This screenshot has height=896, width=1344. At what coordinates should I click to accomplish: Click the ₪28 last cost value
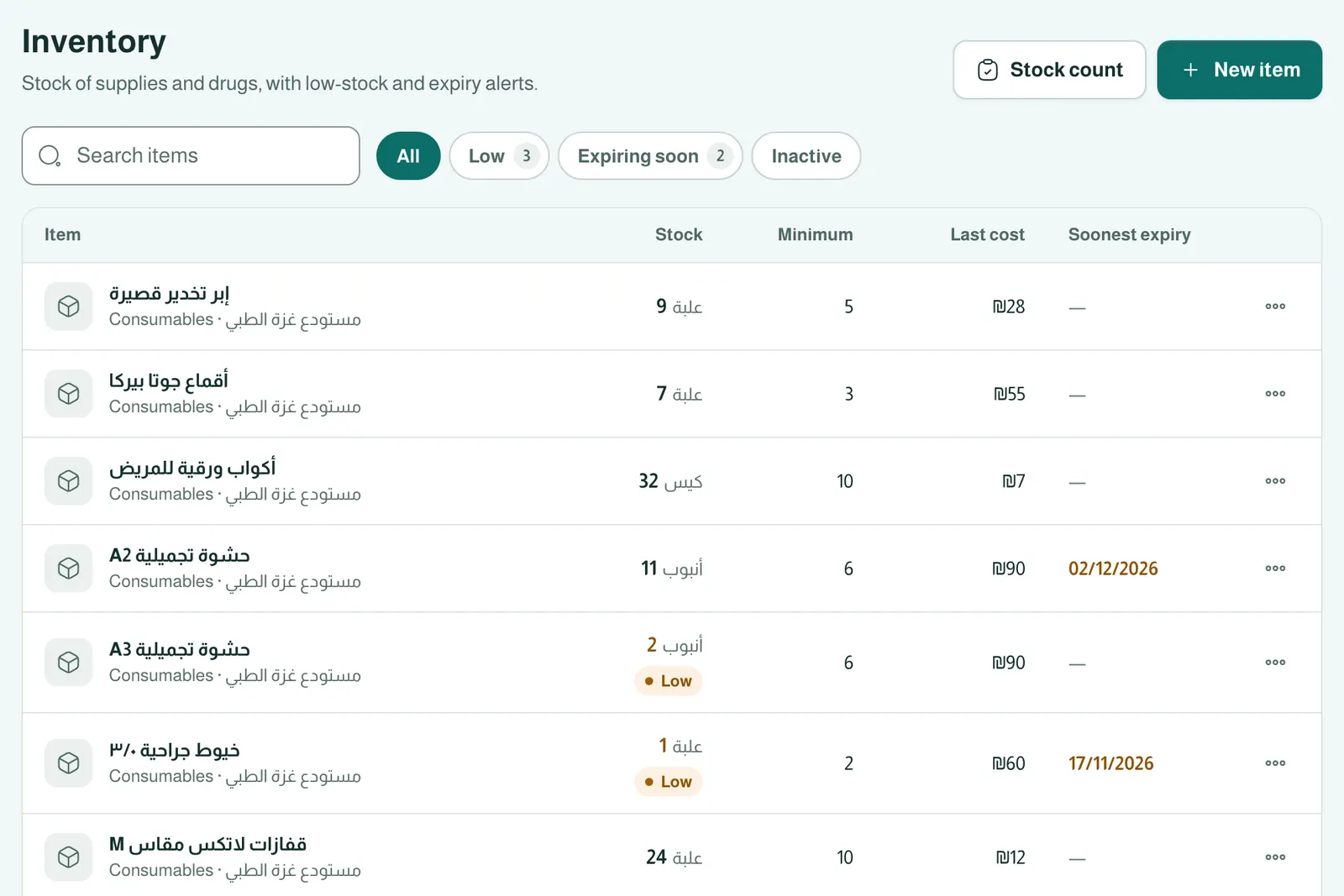tap(1008, 307)
